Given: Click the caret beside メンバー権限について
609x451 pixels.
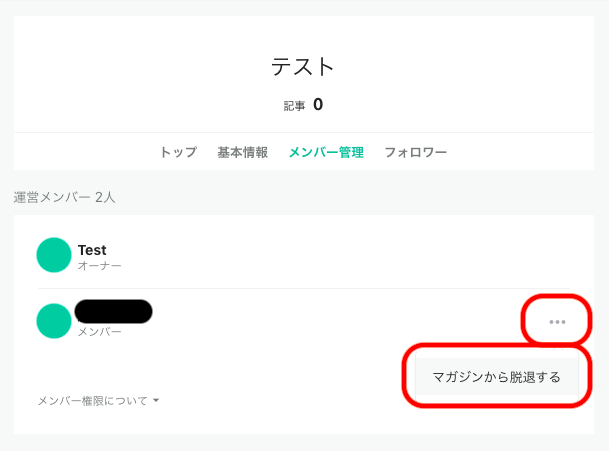Looking at the screenshot, I should pos(157,401).
